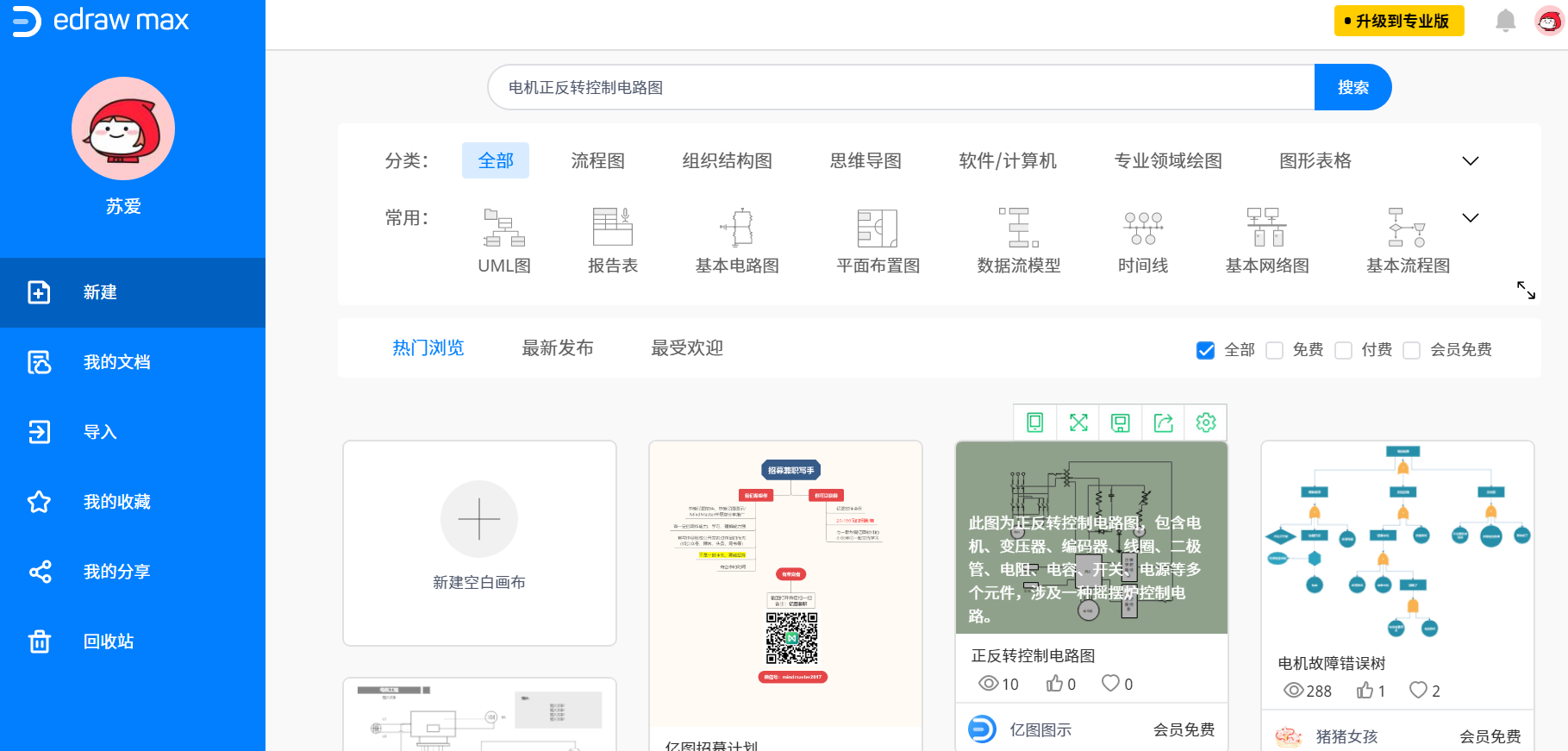Expand the 常用 templates row chevron
Image resolution: width=1568 pixels, height=751 pixels.
[x=1471, y=218]
